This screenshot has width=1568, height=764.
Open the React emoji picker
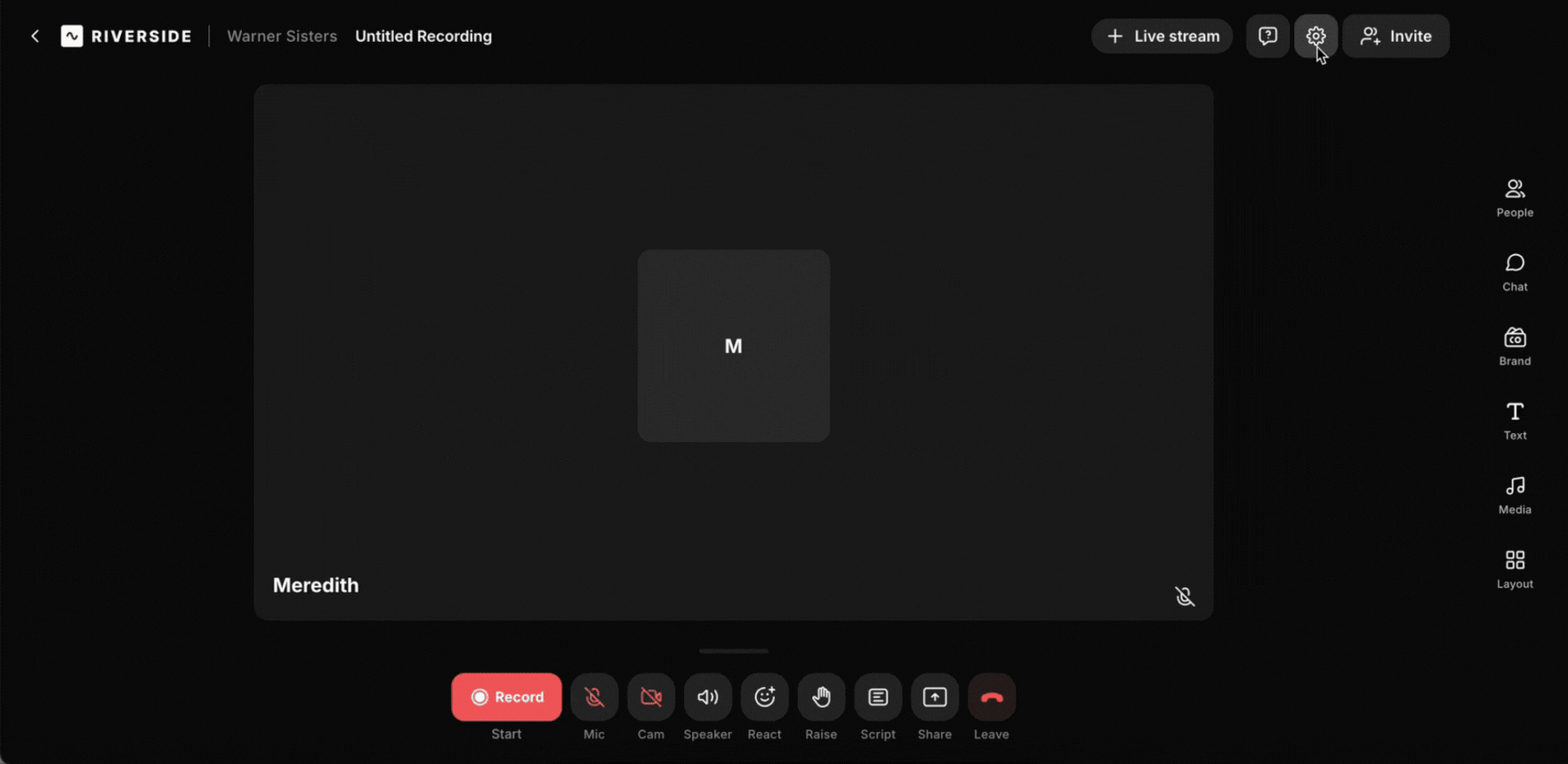(764, 697)
